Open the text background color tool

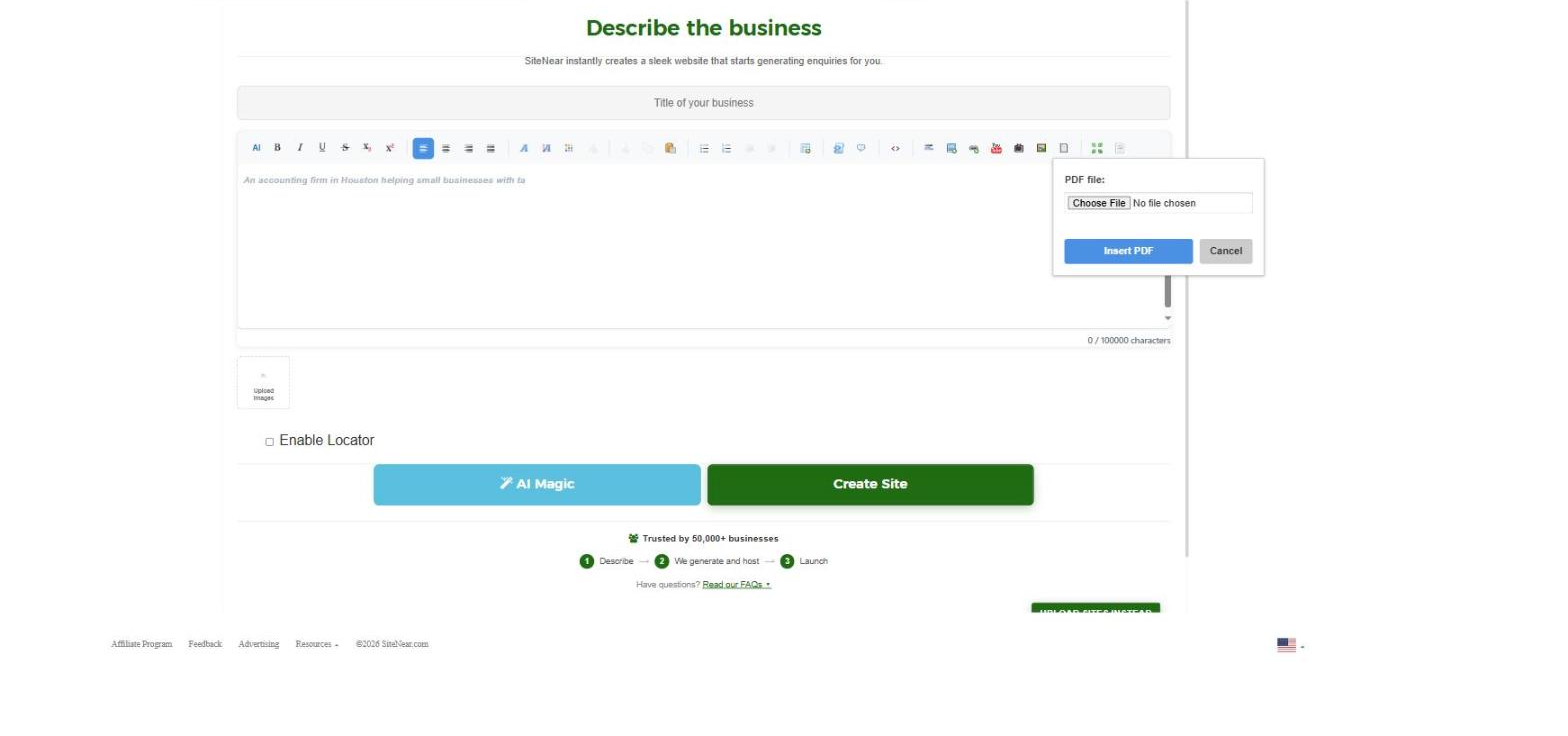[546, 148]
